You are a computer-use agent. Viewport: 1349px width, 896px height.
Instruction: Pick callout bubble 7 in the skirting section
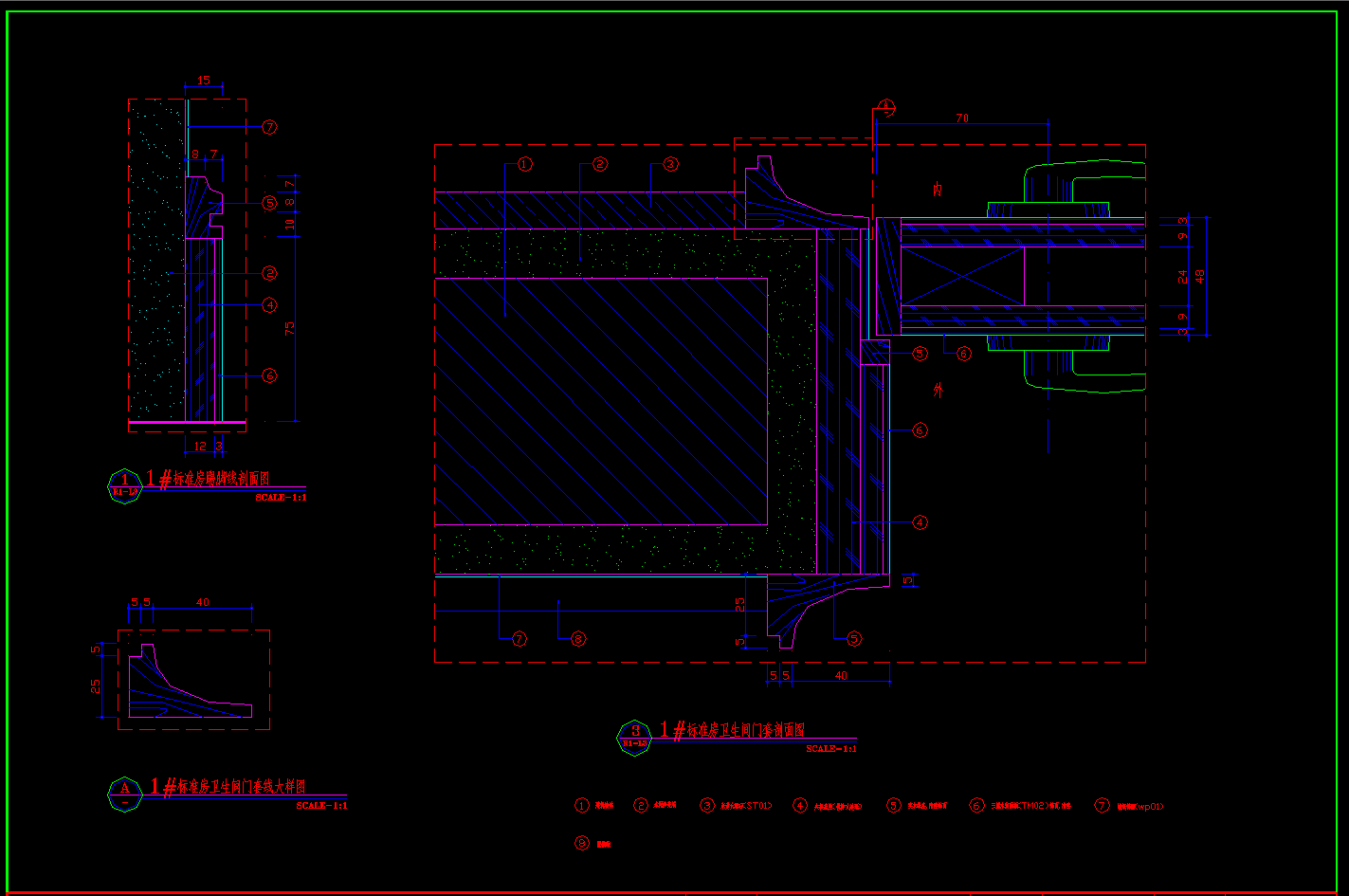[269, 127]
